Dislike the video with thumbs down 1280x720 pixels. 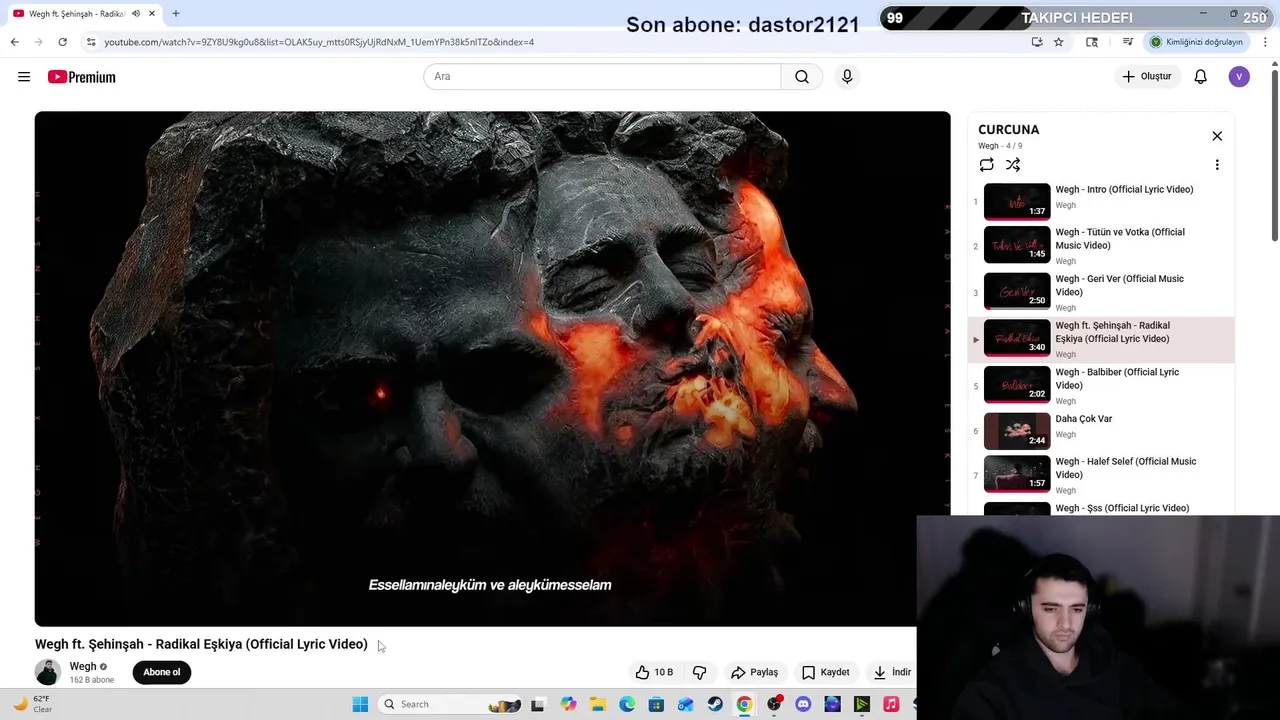(x=700, y=672)
